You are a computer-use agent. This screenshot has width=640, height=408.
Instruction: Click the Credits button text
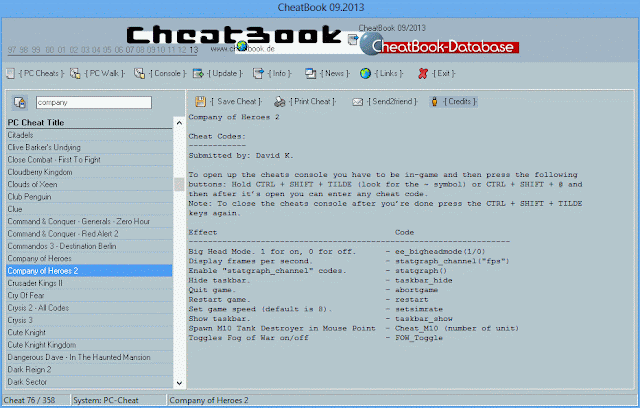pos(460,102)
